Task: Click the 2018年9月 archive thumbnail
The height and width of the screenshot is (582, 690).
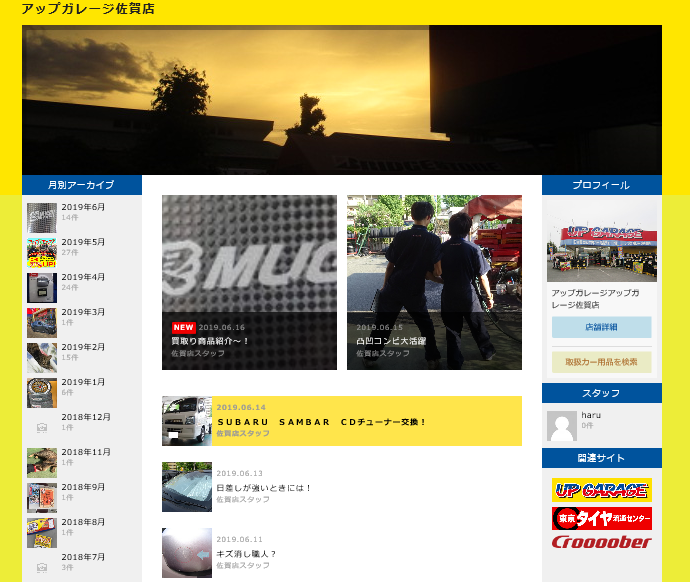Action: (42, 498)
